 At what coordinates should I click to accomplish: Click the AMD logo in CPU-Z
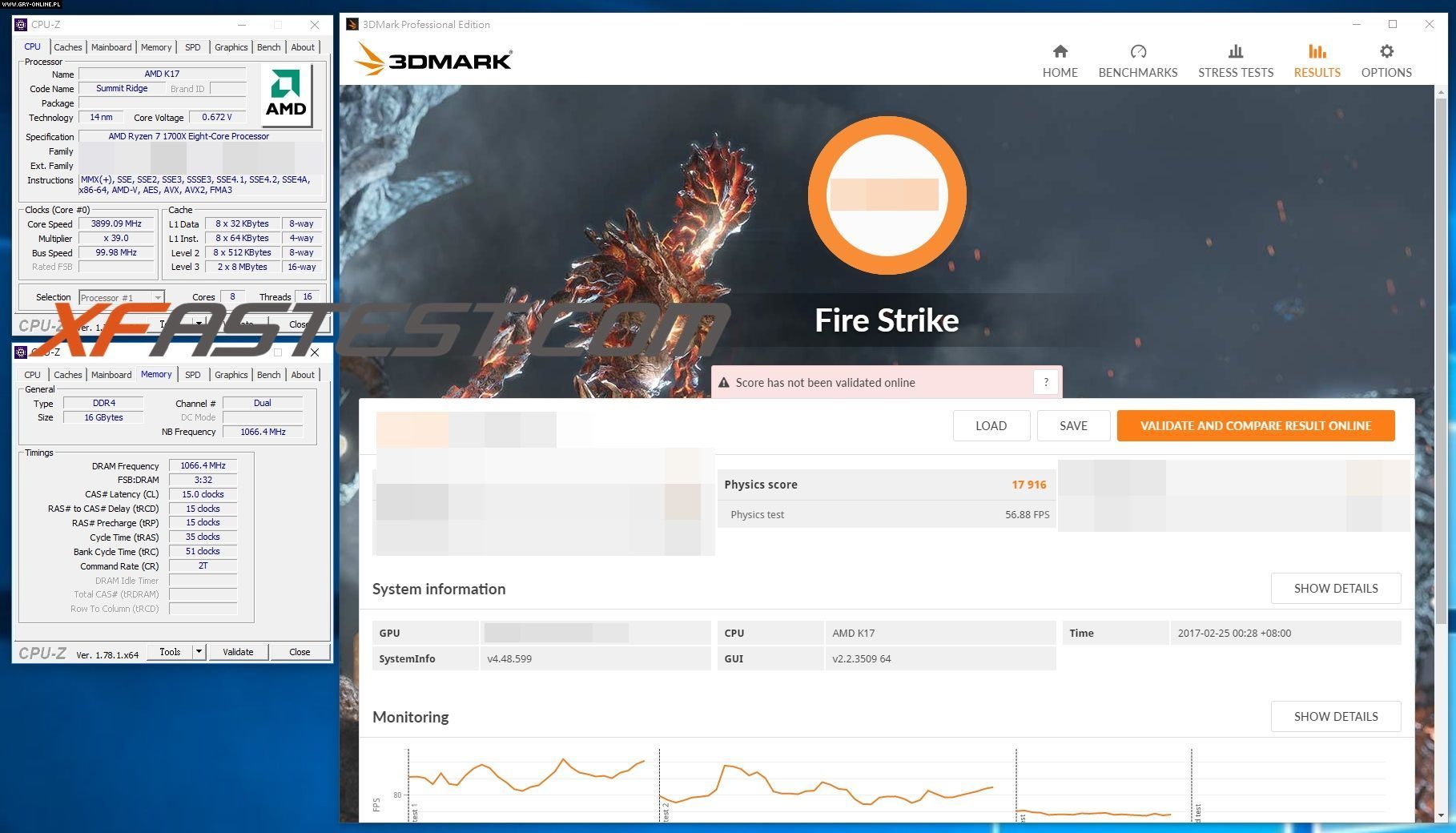click(286, 95)
